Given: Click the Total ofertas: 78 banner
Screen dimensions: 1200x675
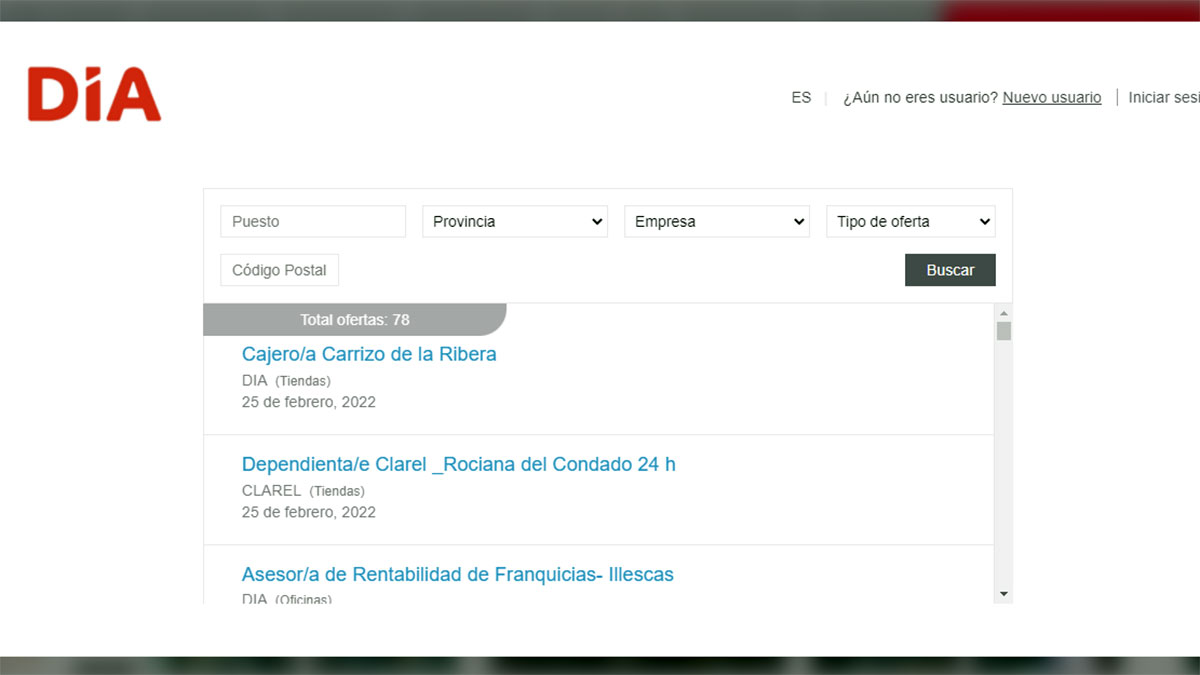Looking at the screenshot, I should click(354, 319).
